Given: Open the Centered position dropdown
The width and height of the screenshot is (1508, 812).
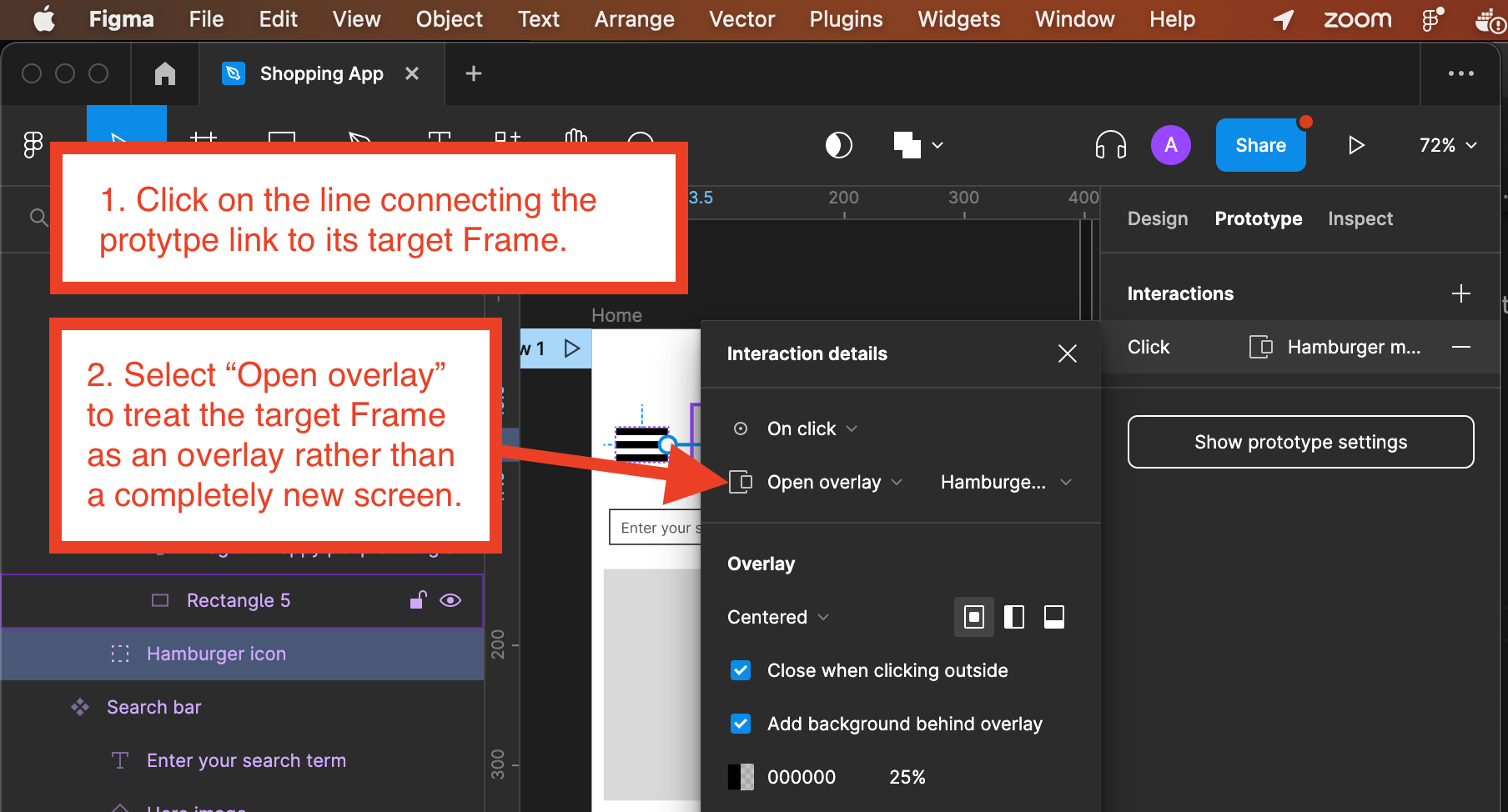Looking at the screenshot, I should pyautogui.click(x=777, y=617).
